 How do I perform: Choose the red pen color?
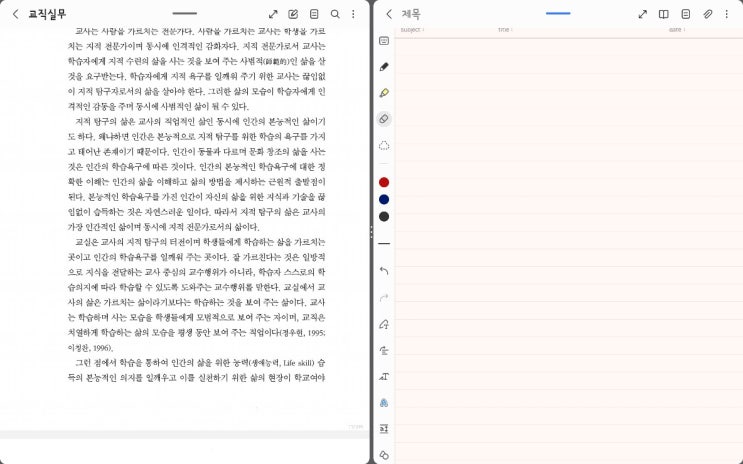384,182
